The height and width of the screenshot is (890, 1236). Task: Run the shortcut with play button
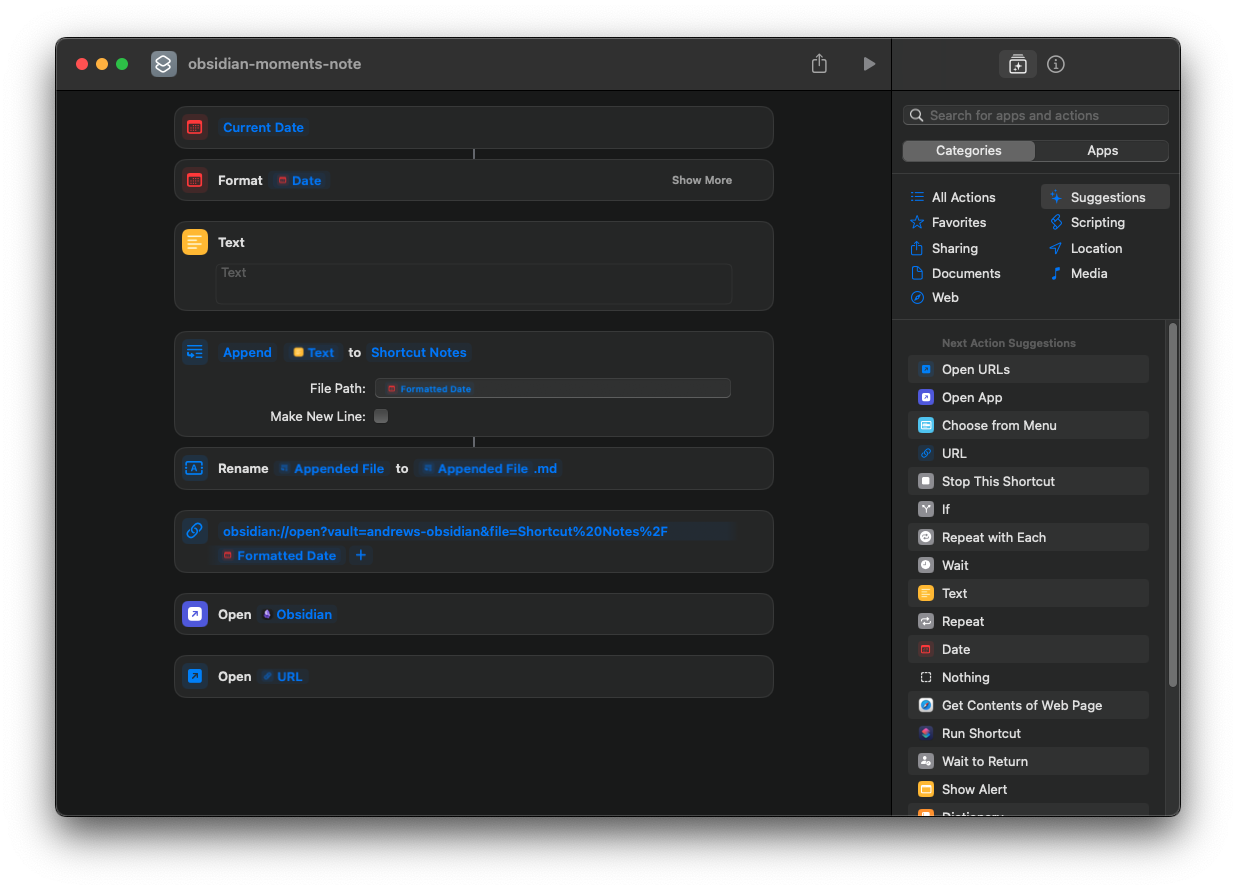[x=869, y=64]
